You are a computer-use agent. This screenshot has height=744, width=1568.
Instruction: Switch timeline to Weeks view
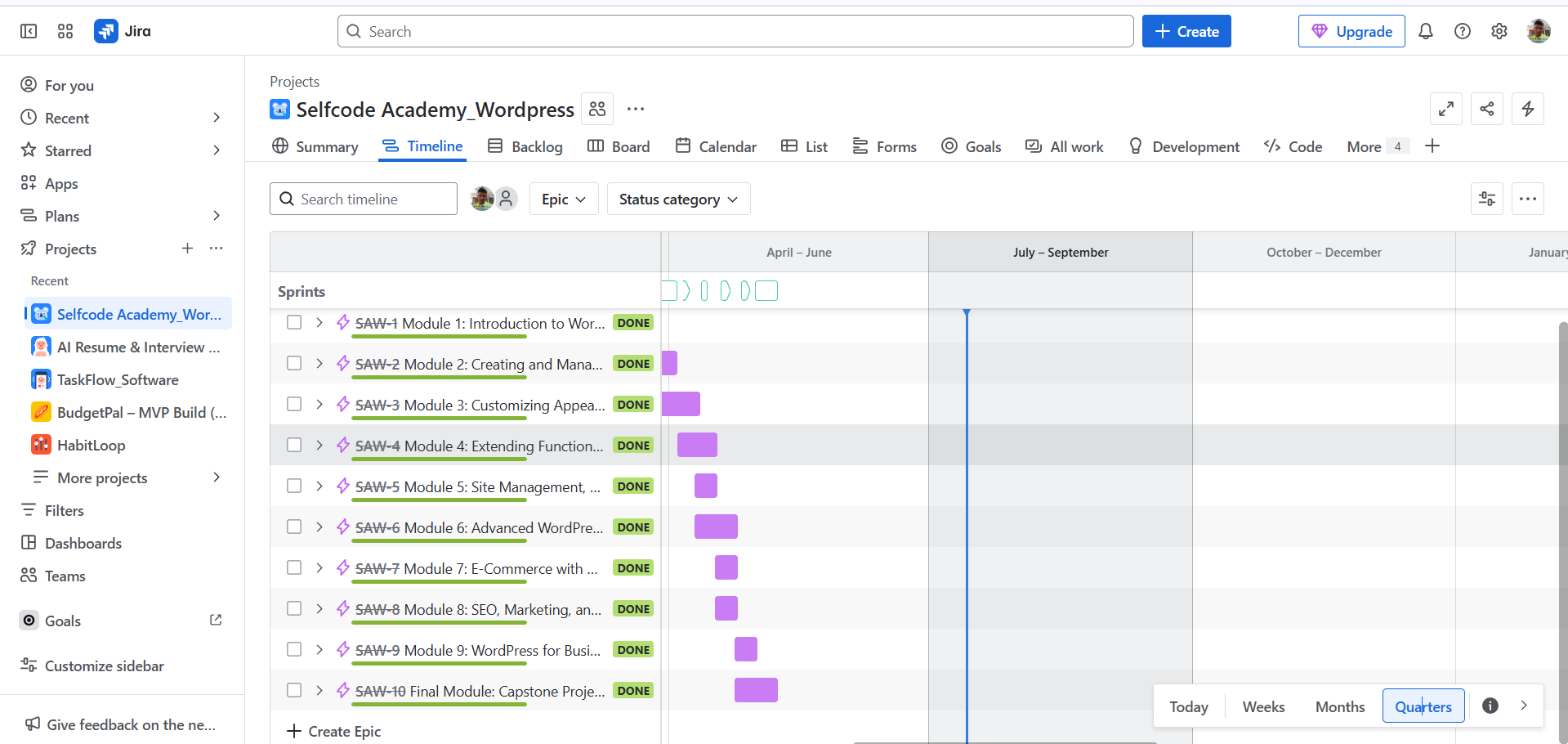[x=1263, y=706]
